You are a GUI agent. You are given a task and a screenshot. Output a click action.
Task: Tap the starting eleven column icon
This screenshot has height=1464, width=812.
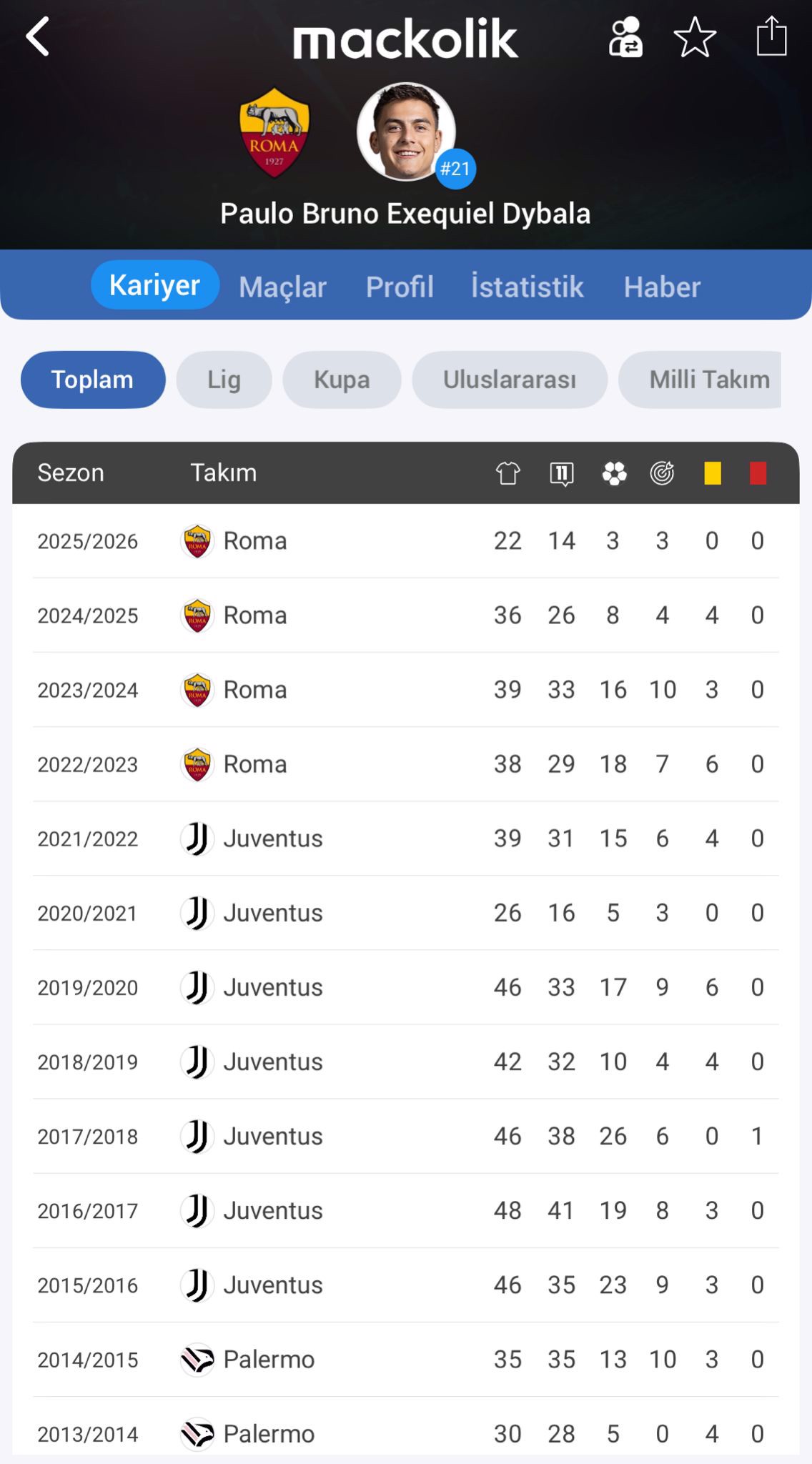tap(562, 473)
